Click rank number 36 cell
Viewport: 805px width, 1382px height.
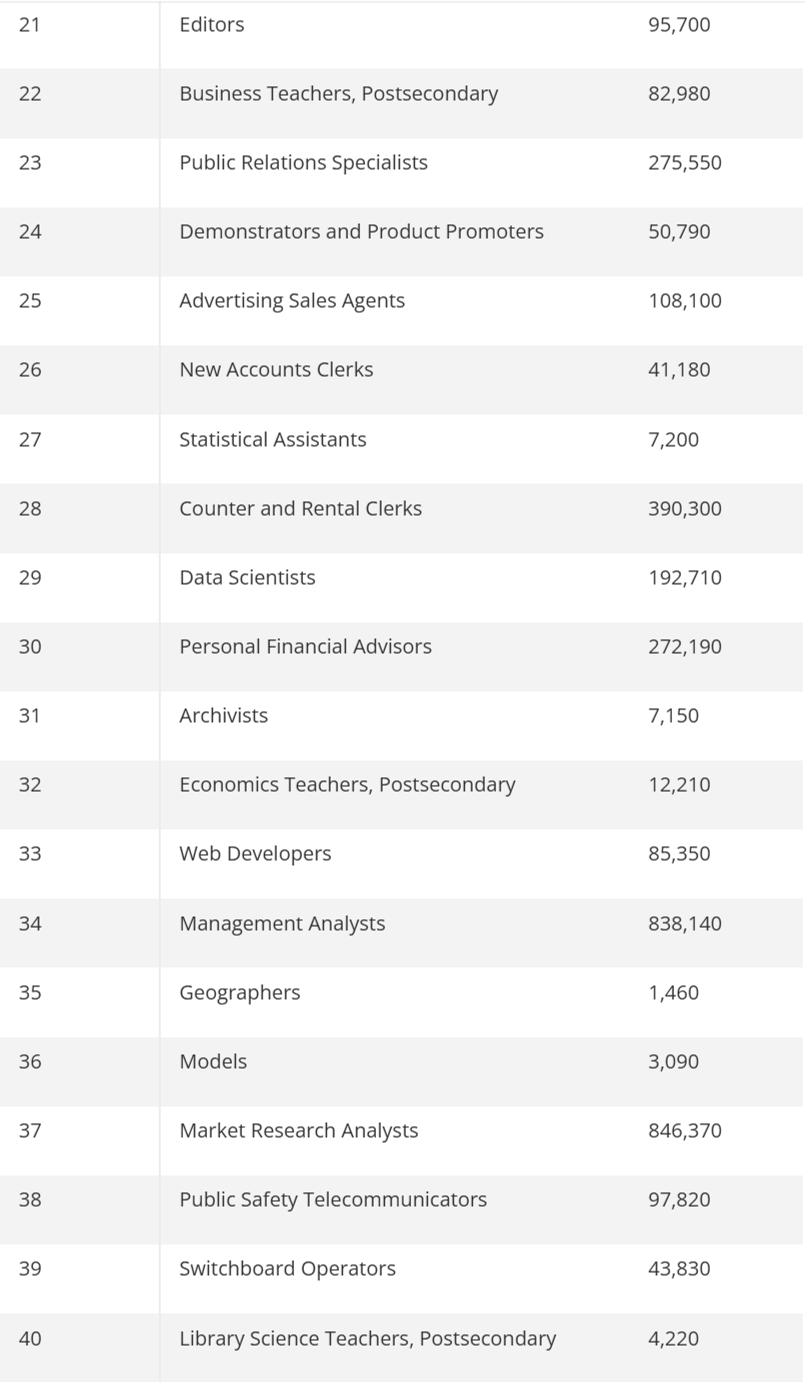tap(30, 1062)
